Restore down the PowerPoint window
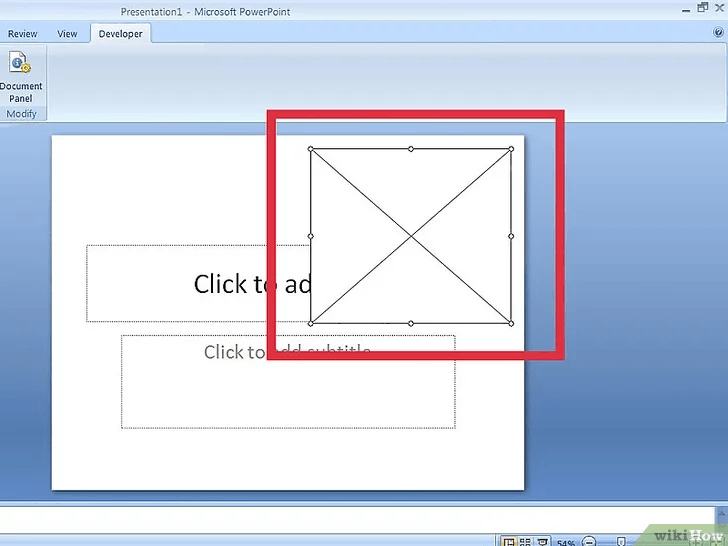Viewport: 728px width, 546px height. pos(702,10)
